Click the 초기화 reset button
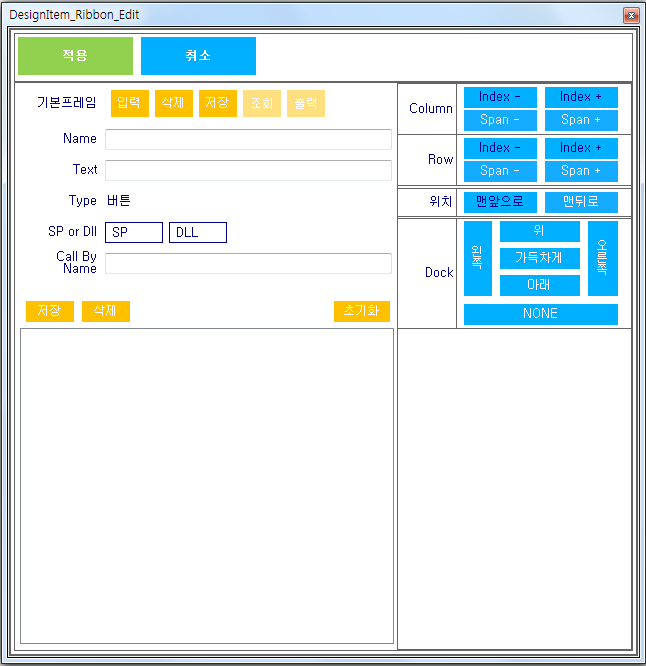The image size is (646, 666). [x=362, y=311]
